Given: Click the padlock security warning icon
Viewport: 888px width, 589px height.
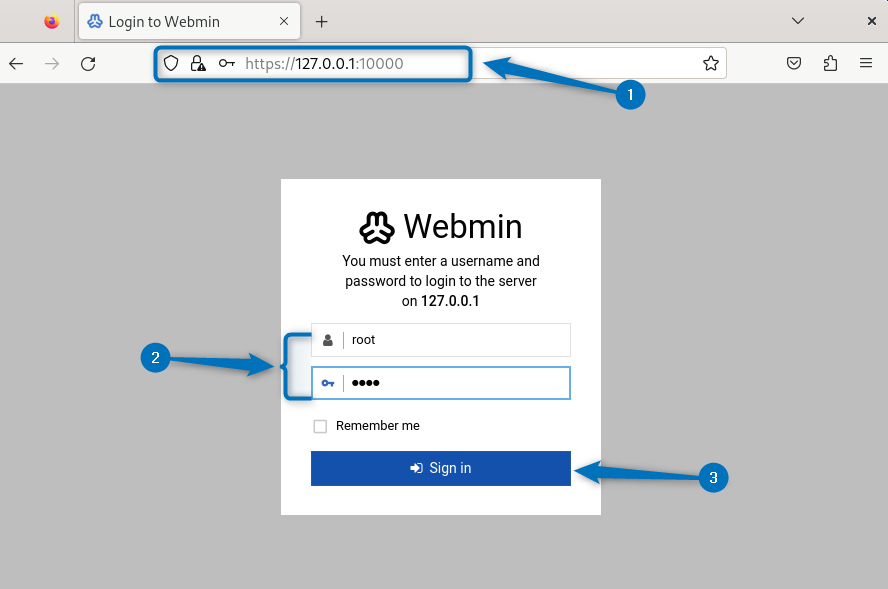Looking at the screenshot, I should pos(198,63).
